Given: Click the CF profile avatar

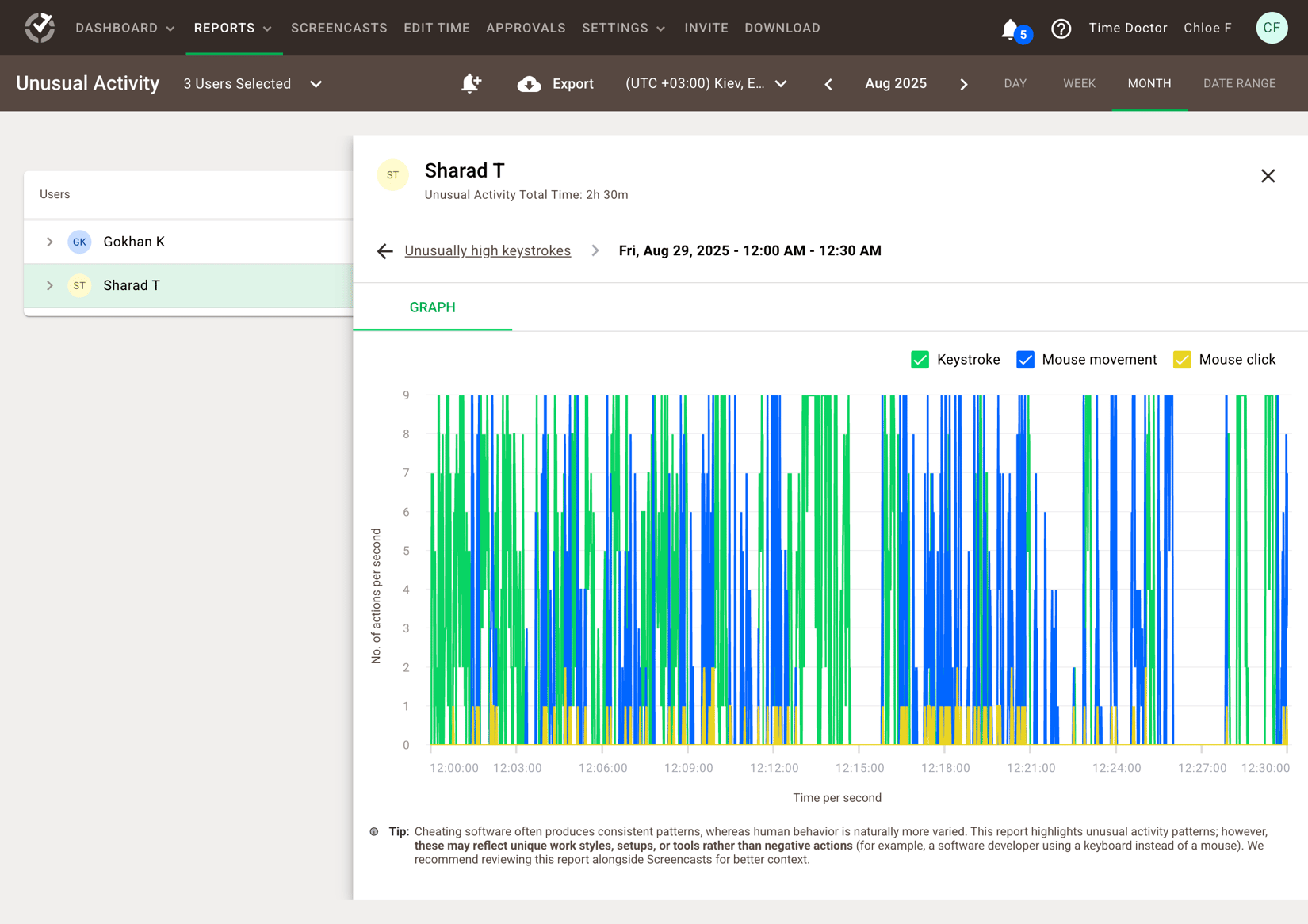Looking at the screenshot, I should 1272,27.
